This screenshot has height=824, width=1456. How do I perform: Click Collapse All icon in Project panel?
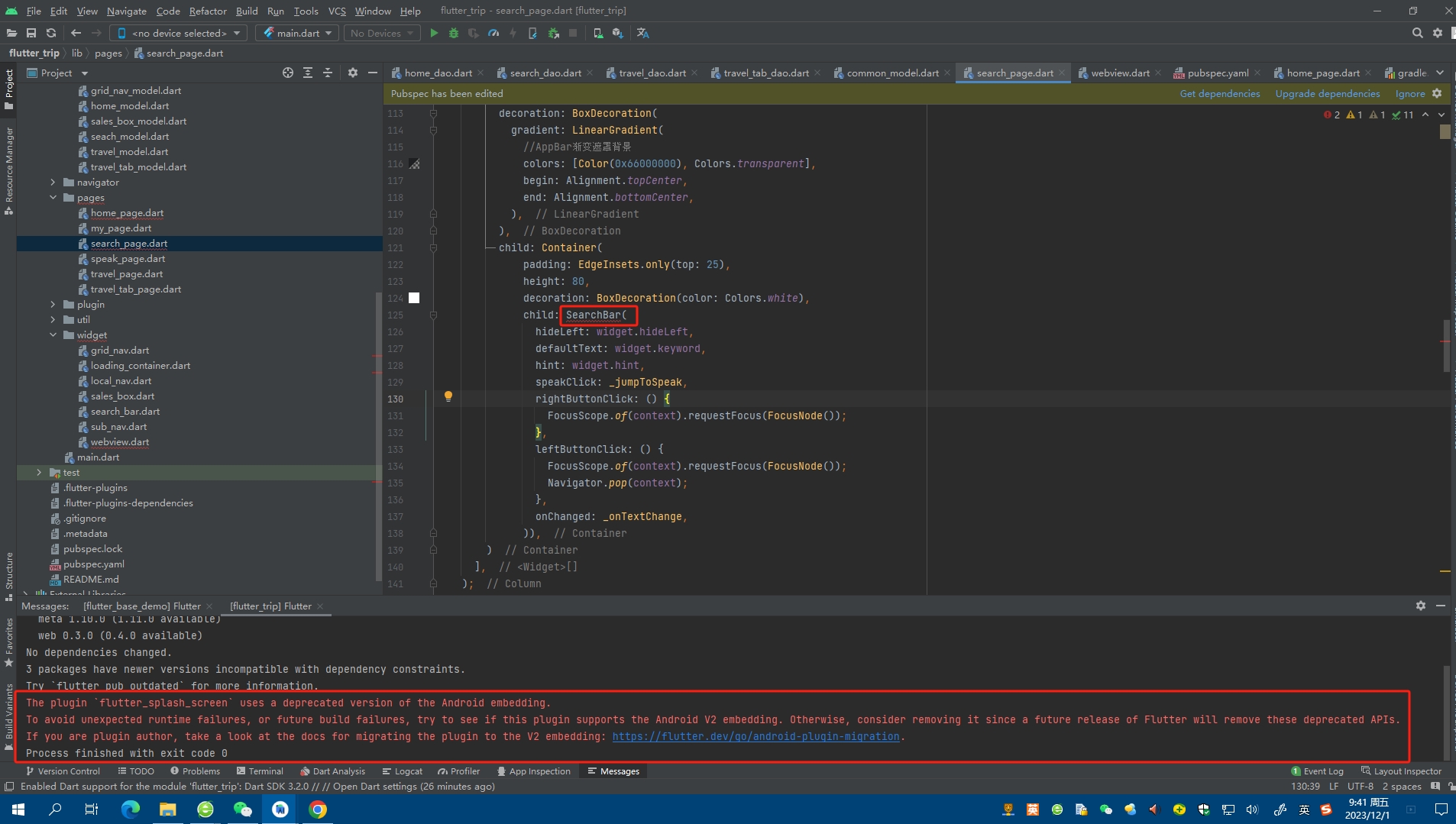328,73
